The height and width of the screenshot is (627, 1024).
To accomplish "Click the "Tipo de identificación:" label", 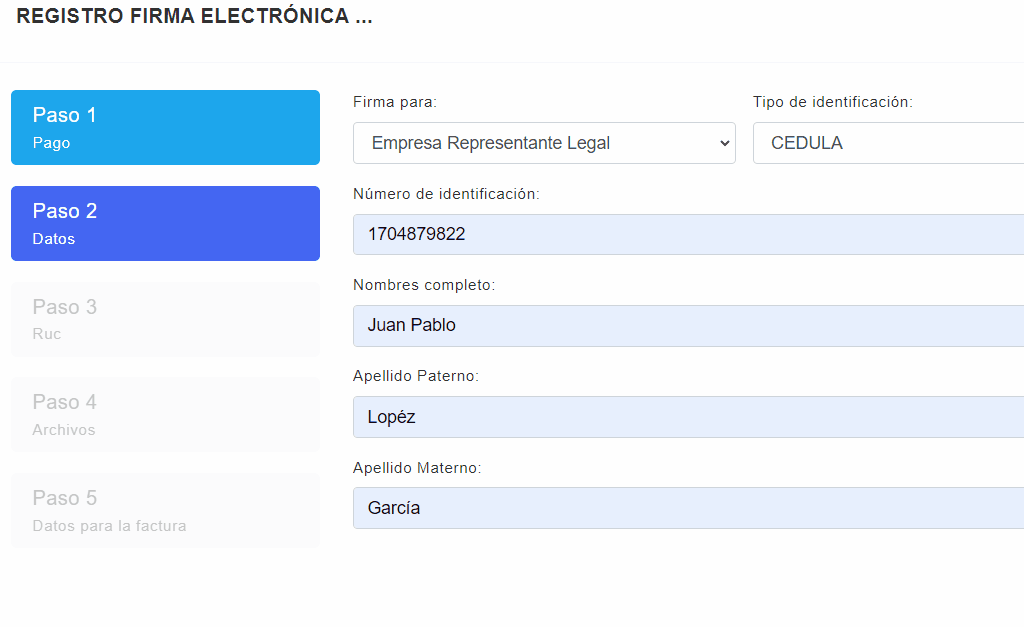I will click(832, 102).
